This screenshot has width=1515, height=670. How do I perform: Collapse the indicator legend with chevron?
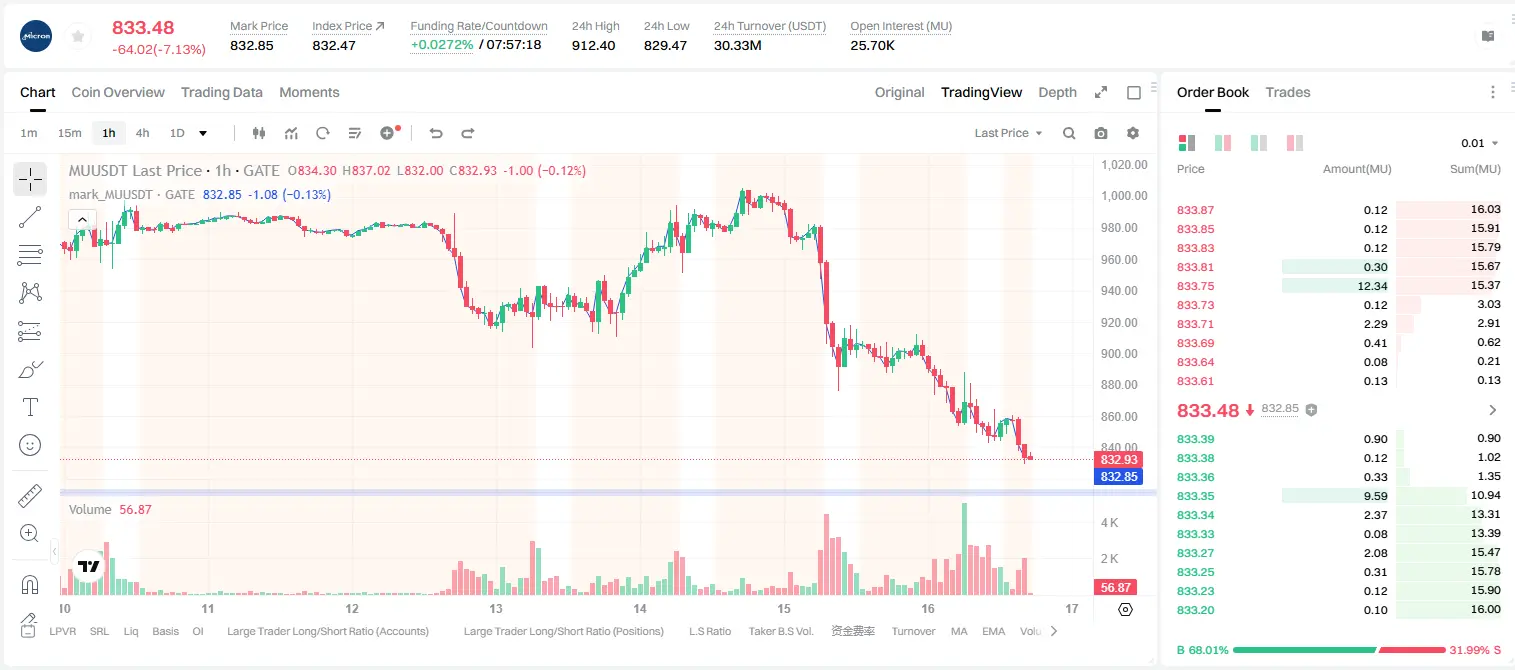pyautogui.click(x=82, y=219)
